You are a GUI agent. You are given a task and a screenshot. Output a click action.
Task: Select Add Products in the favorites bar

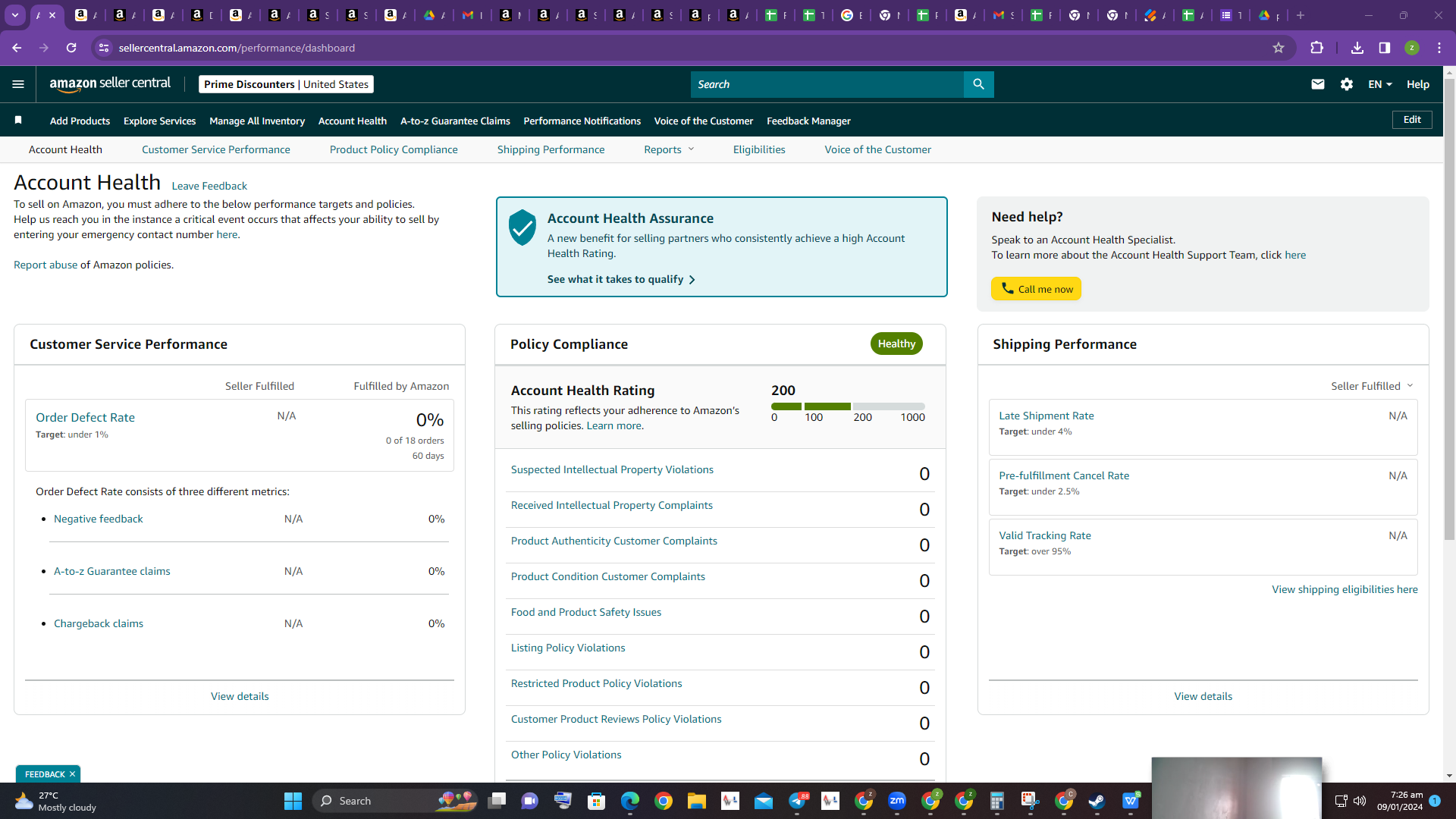point(80,121)
